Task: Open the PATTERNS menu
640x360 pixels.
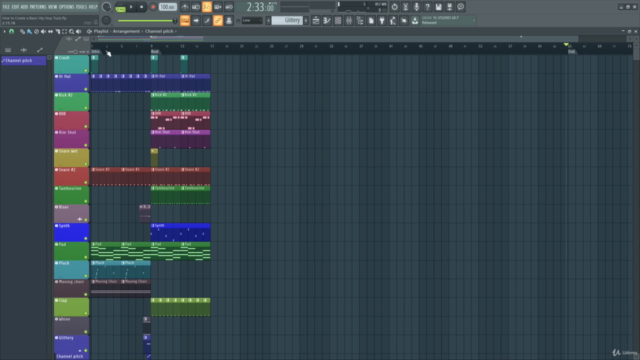Action: [38, 7]
